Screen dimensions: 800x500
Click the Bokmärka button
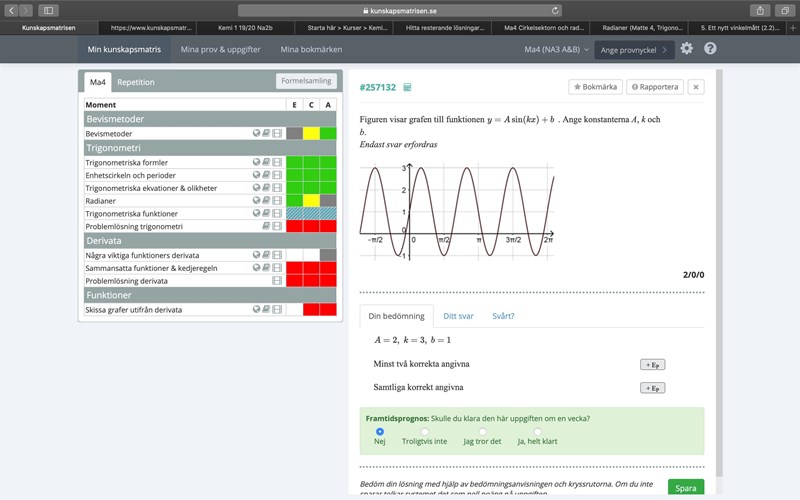click(594, 87)
